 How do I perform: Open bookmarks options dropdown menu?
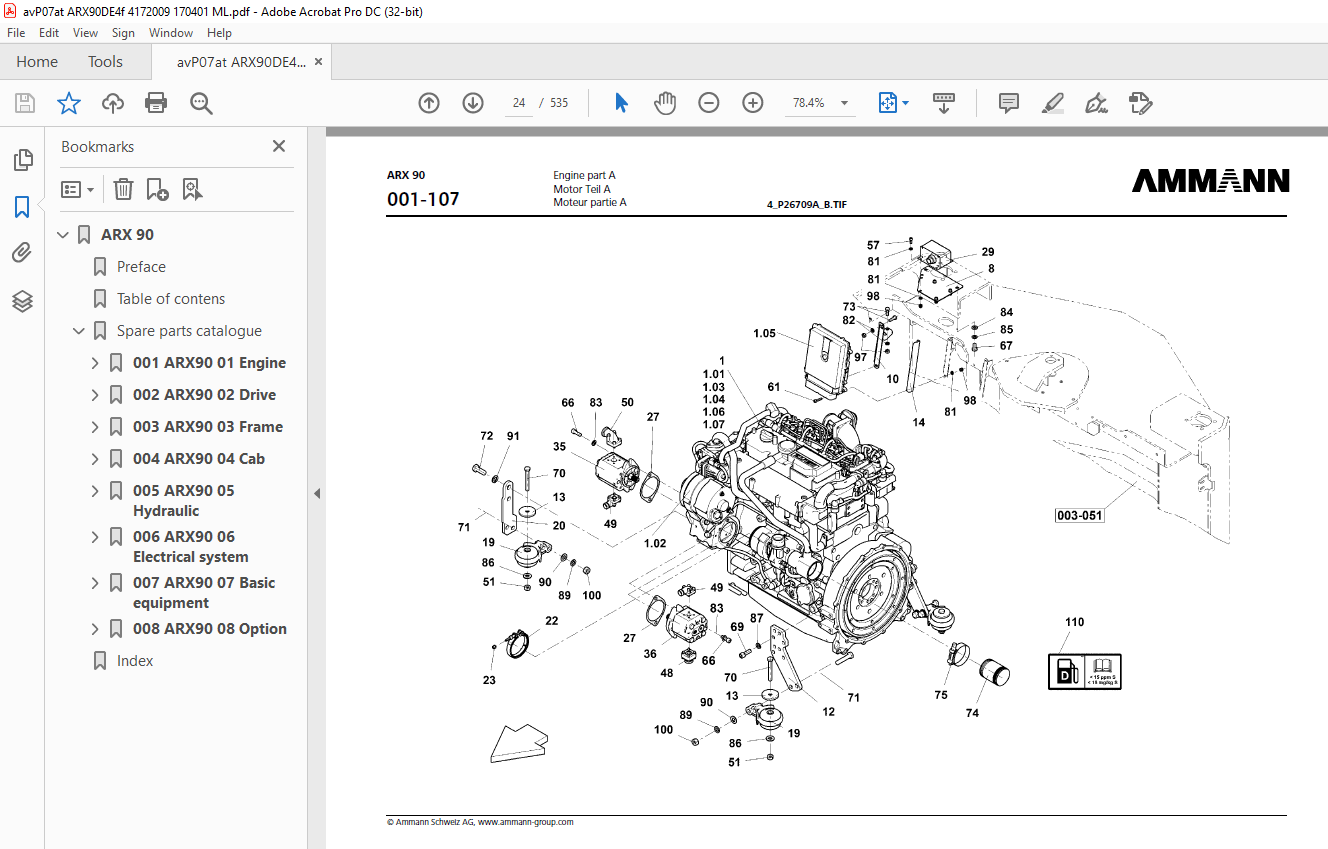(78, 189)
